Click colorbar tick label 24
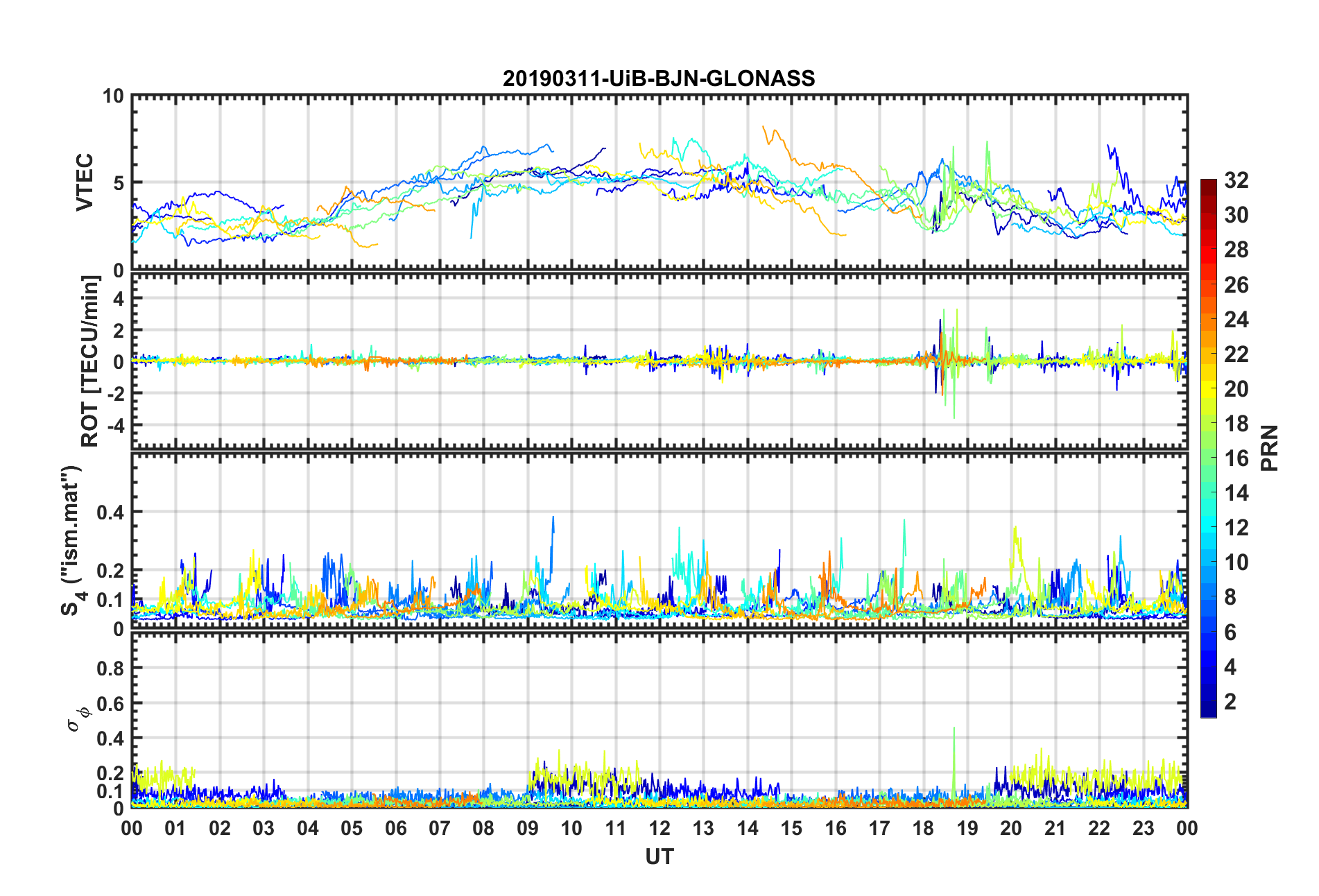Screen dimensions: 1319x896 coord(1236,320)
